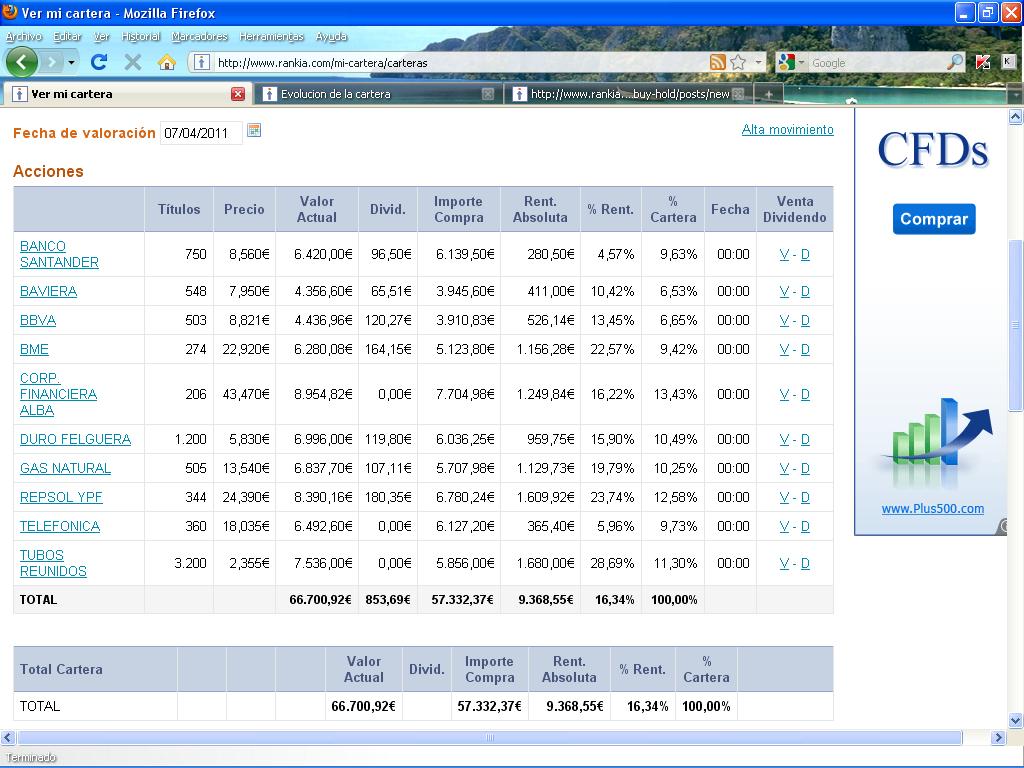Open the REPSOL YPF link
Viewport: 1024px width, 768px height.
pyautogui.click(x=61, y=497)
